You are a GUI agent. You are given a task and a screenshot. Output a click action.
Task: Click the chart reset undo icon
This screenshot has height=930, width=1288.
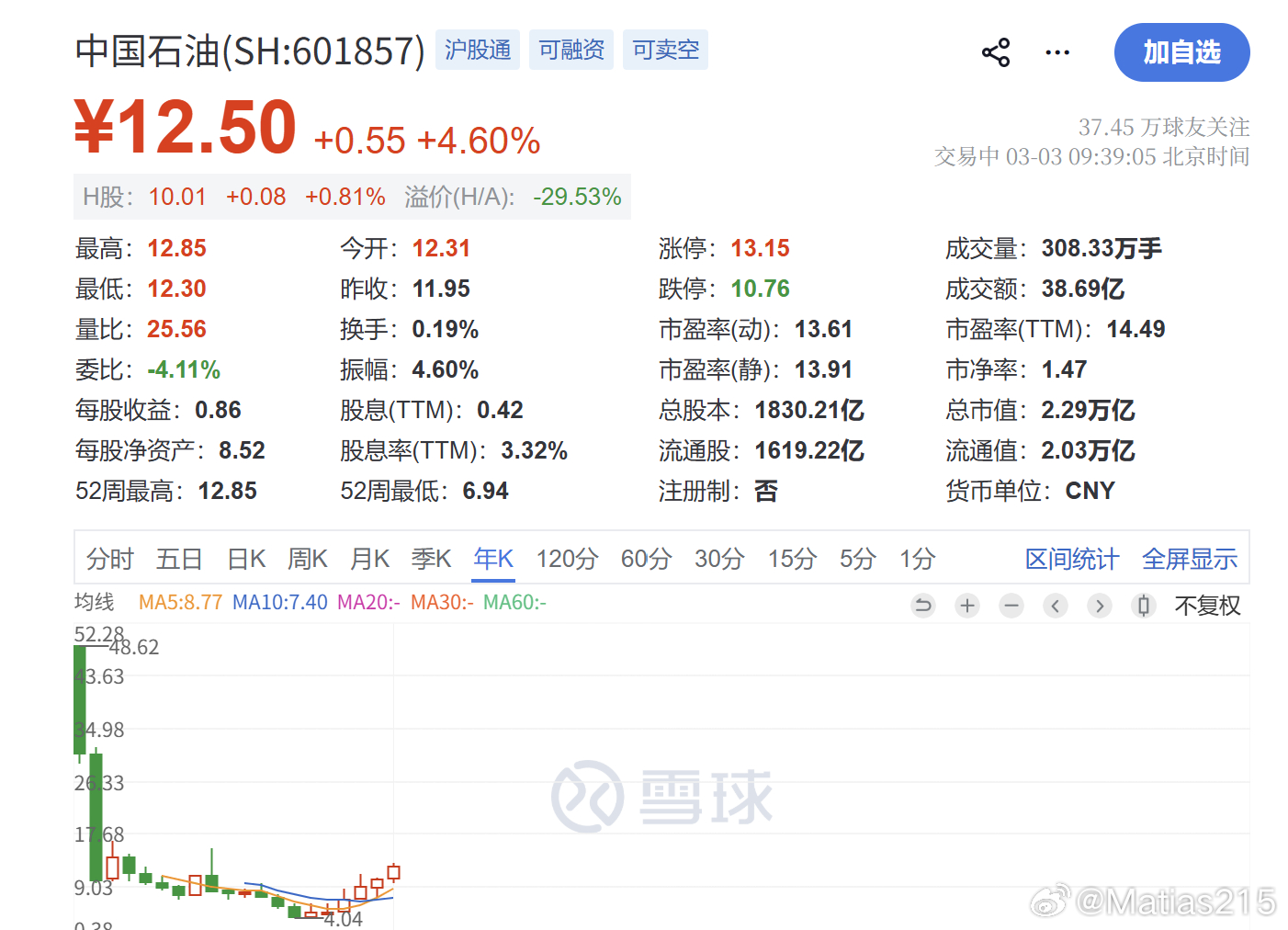[923, 606]
